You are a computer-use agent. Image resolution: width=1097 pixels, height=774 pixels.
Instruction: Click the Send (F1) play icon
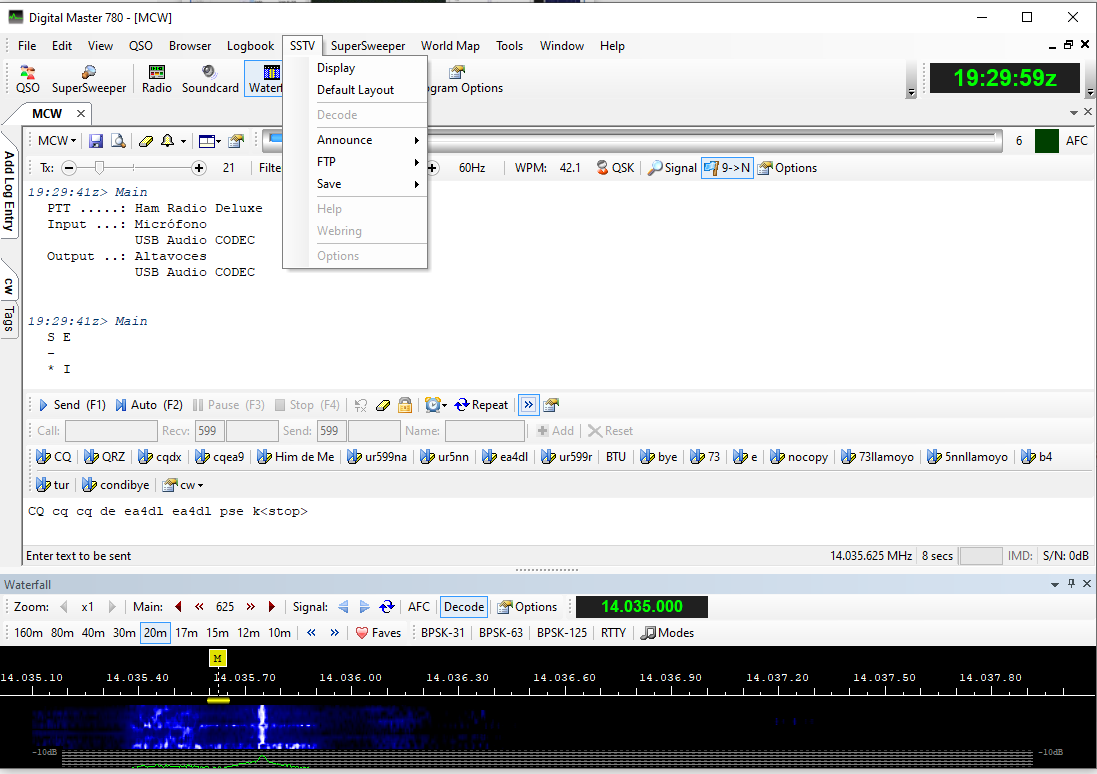coord(72,405)
